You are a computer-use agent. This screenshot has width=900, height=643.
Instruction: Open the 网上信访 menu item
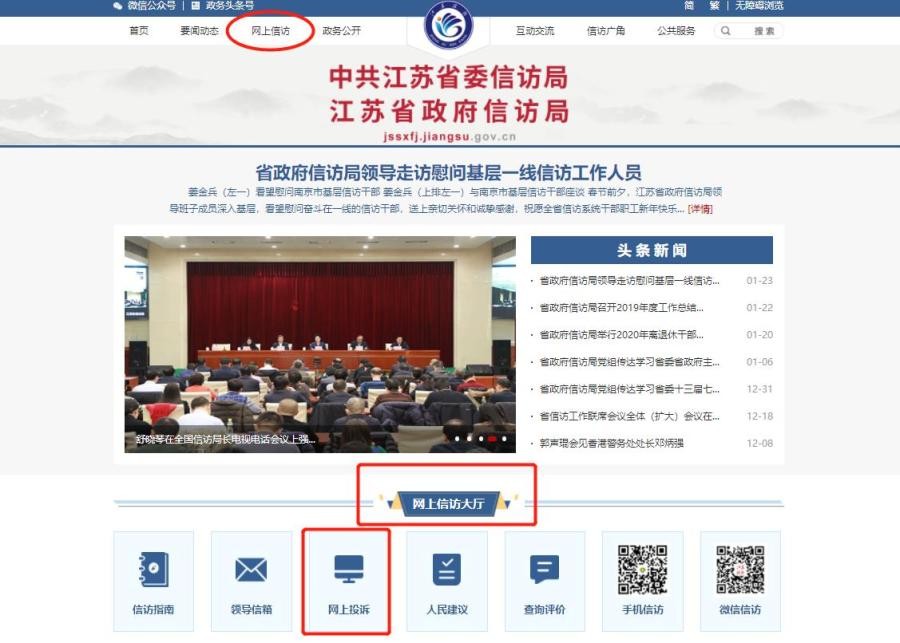click(x=270, y=31)
